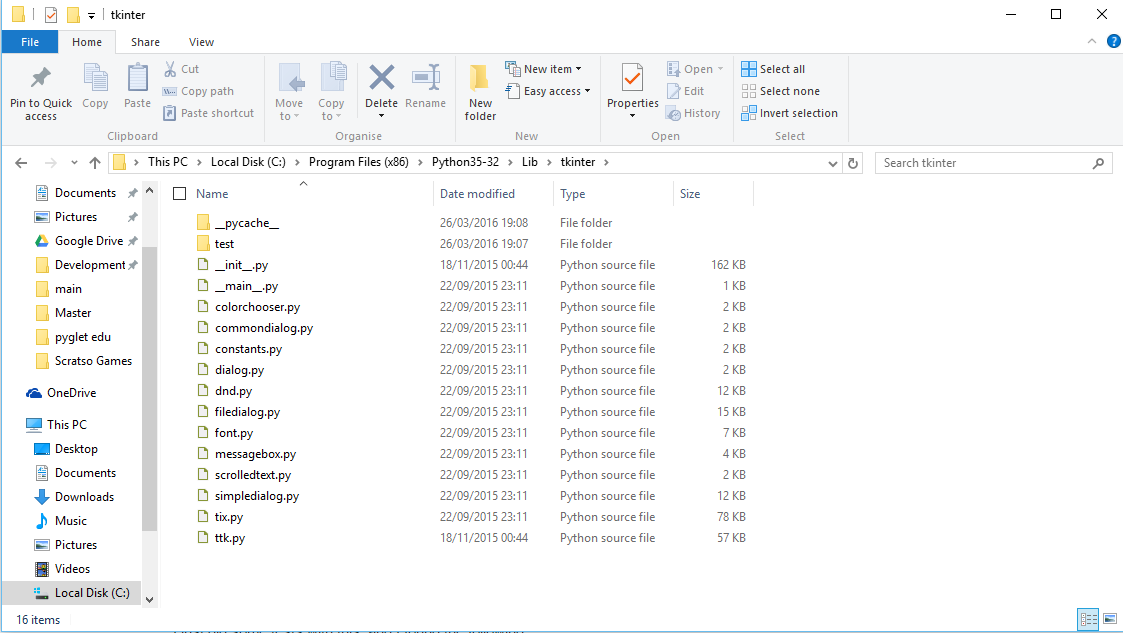The width and height of the screenshot is (1123, 633).
Task: Create a New folder from ribbon
Action: (480, 92)
